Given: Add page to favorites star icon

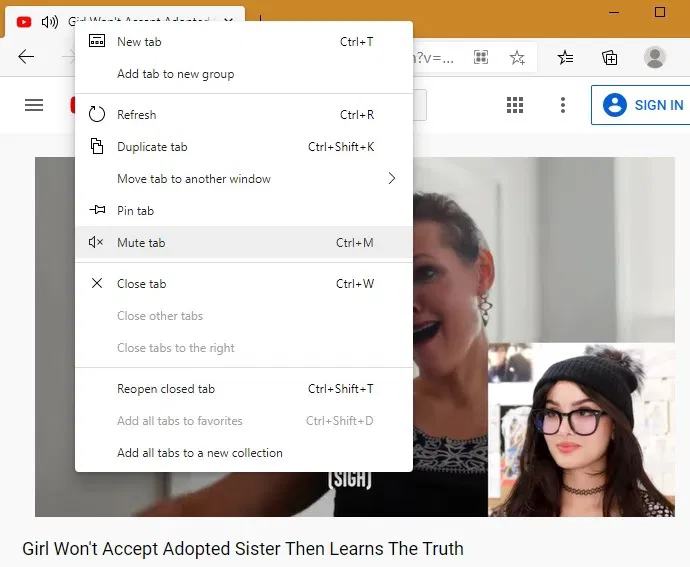Looking at the screenshot, I should pos(517,58).
